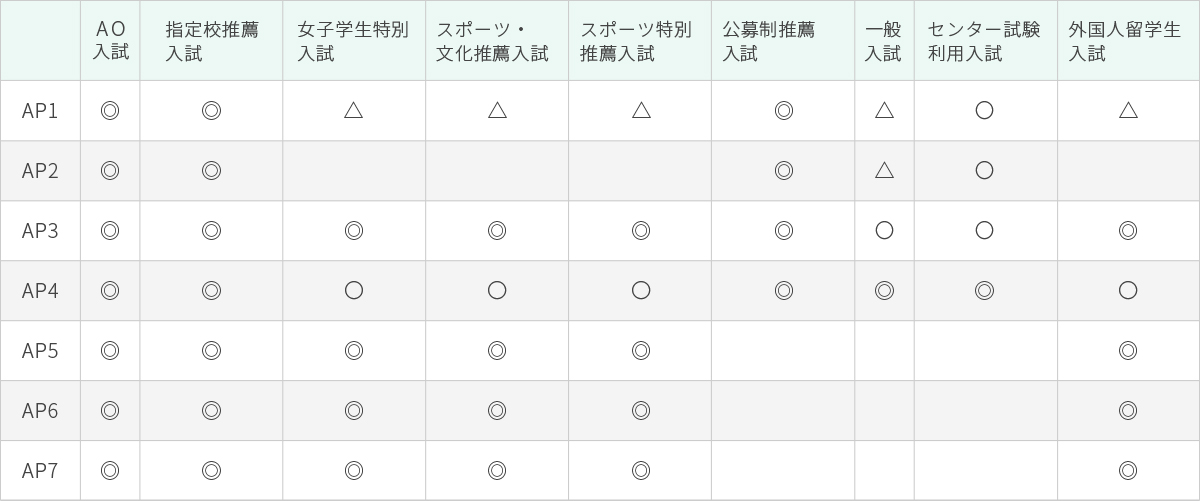
Task: Select the double circle in AP6 指定校推薦入試
Action: (211, 411)
